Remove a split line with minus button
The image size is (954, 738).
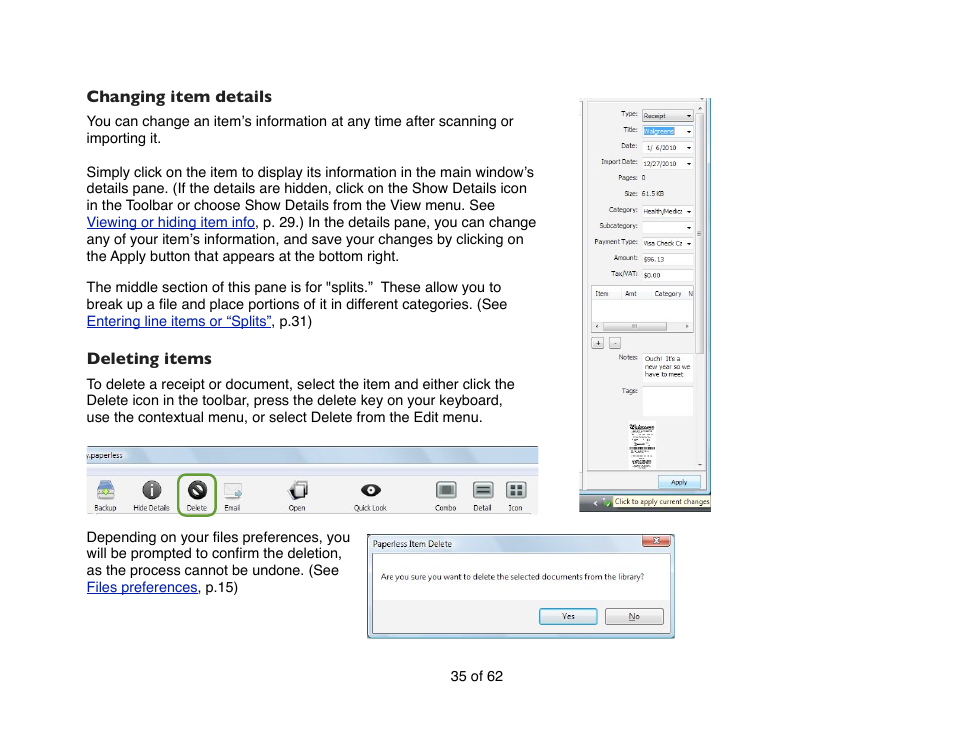tap(615, 343)
